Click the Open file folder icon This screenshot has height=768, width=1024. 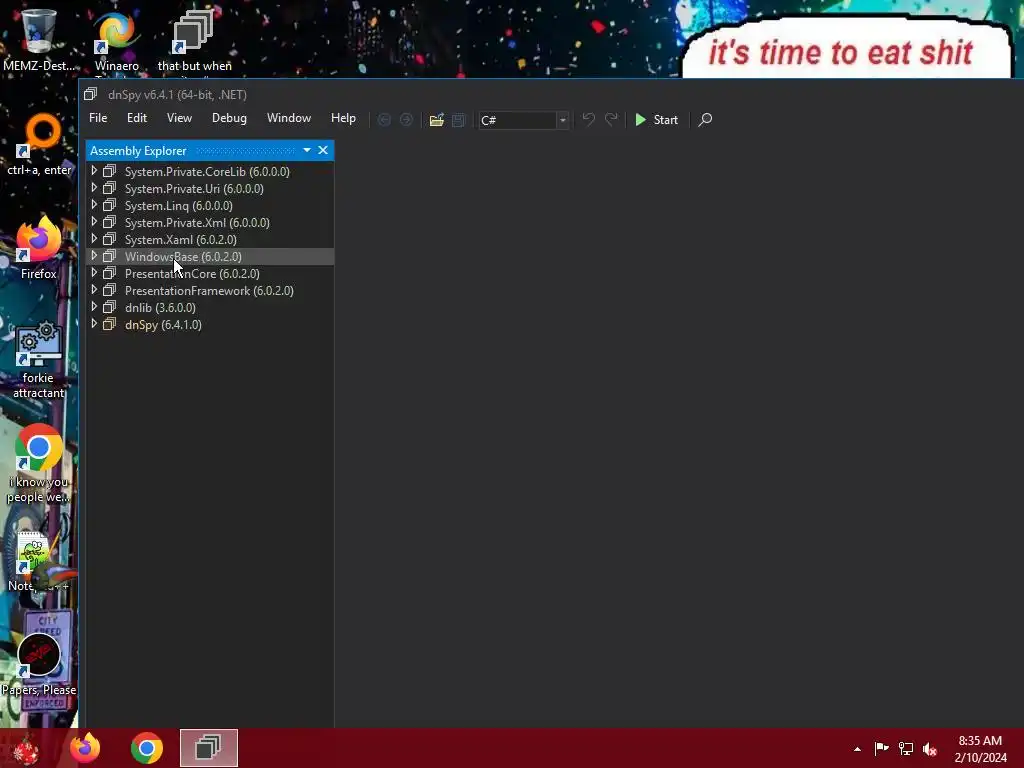click(436, 120)
